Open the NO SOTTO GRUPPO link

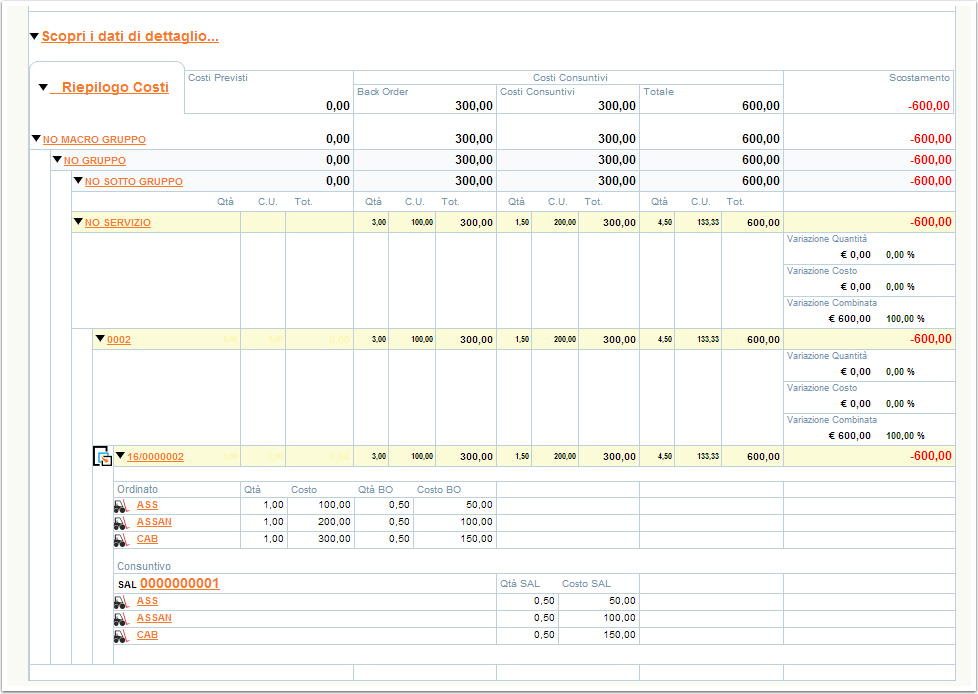pyautogui.click(x=134, y=181)
